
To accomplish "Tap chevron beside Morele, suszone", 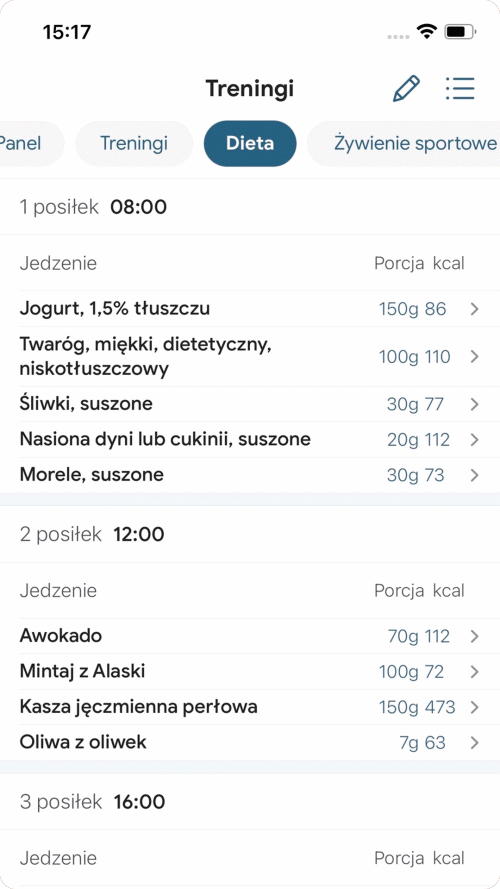I will pyautogui.click(x=475, y=475).
